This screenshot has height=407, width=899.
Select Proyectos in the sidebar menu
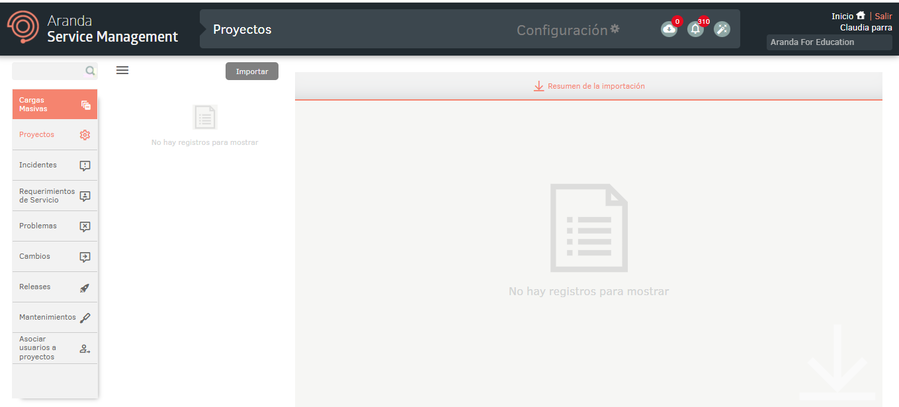(37, 134)
